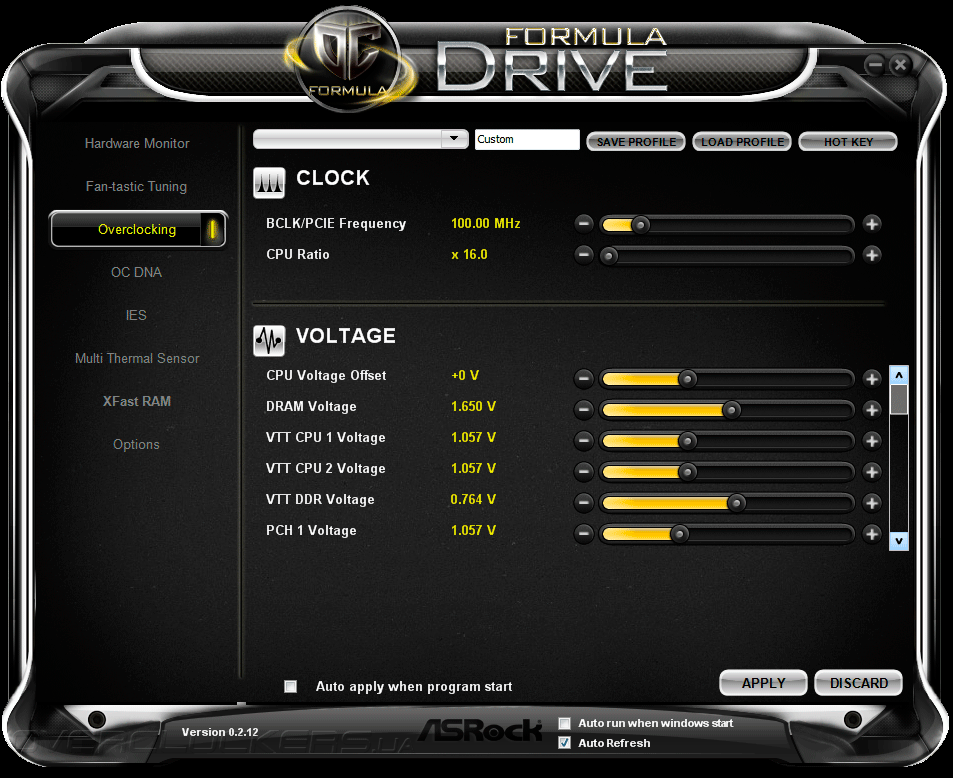Click the OC Formula logo emblem
This screenshot has width=953, height=778.
click(x=349, y=60)
